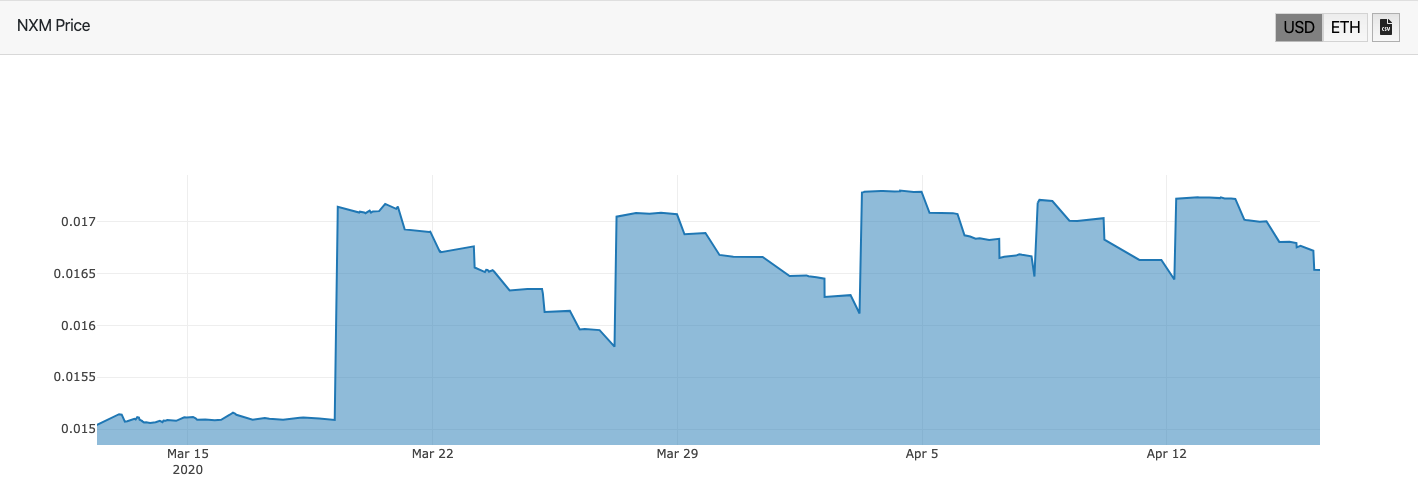Click the Mar 22 date label
The height and width of the screenshot is (483, 1418).
[432, 454]
